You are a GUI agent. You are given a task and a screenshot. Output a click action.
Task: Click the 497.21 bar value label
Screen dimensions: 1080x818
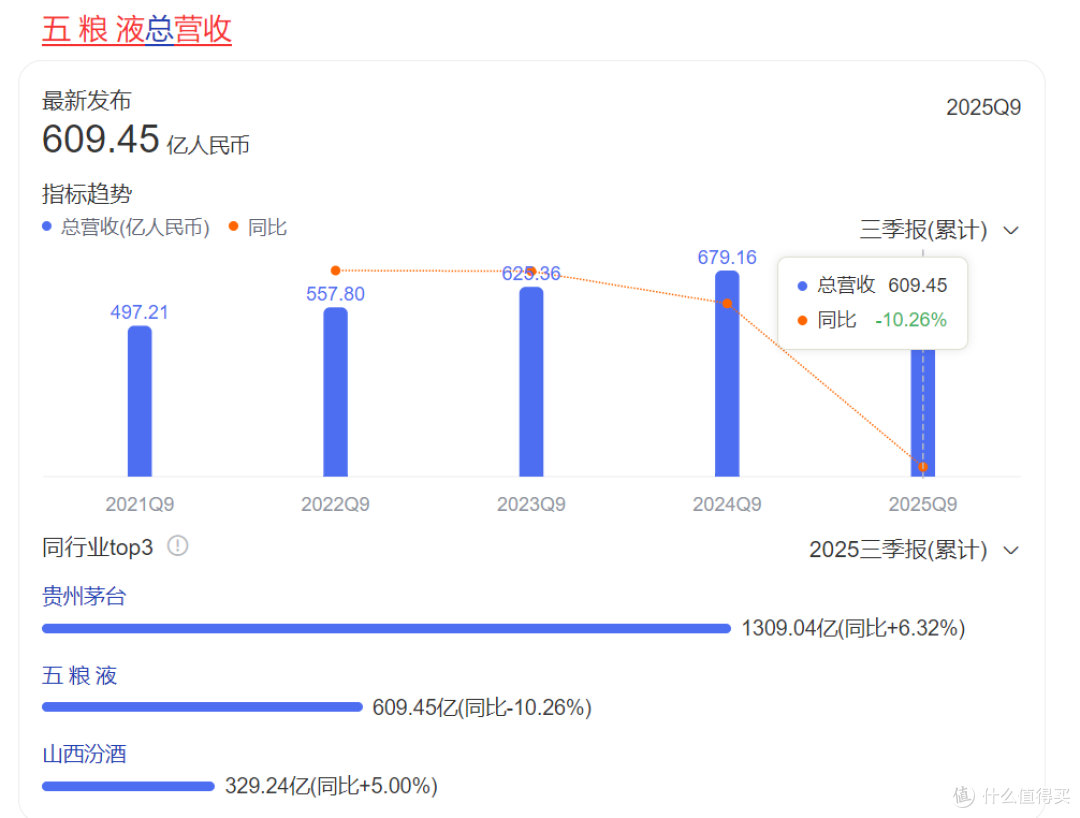tap(140, 313)
